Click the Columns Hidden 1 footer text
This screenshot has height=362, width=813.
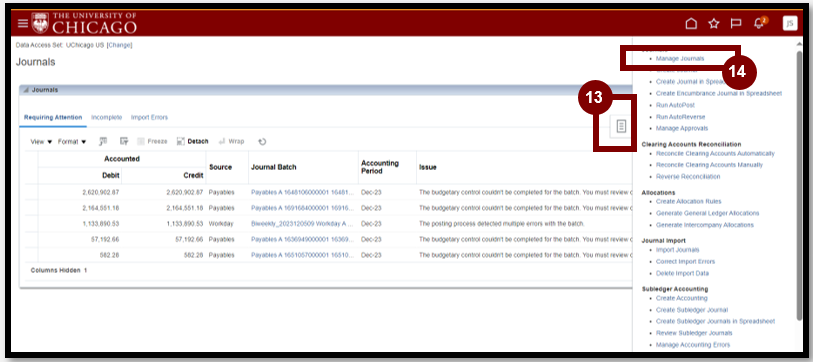59,270
